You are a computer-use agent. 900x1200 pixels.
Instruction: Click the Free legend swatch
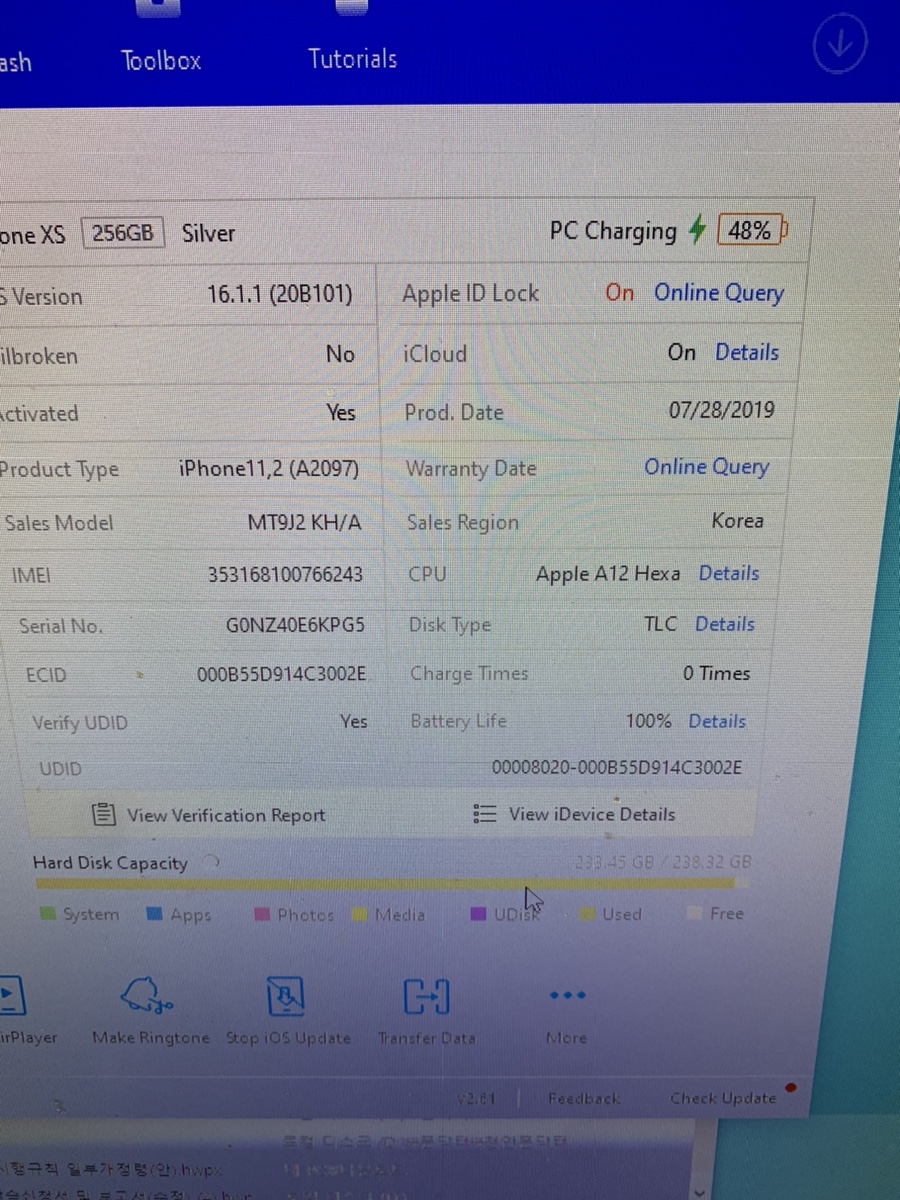[695, 913]
